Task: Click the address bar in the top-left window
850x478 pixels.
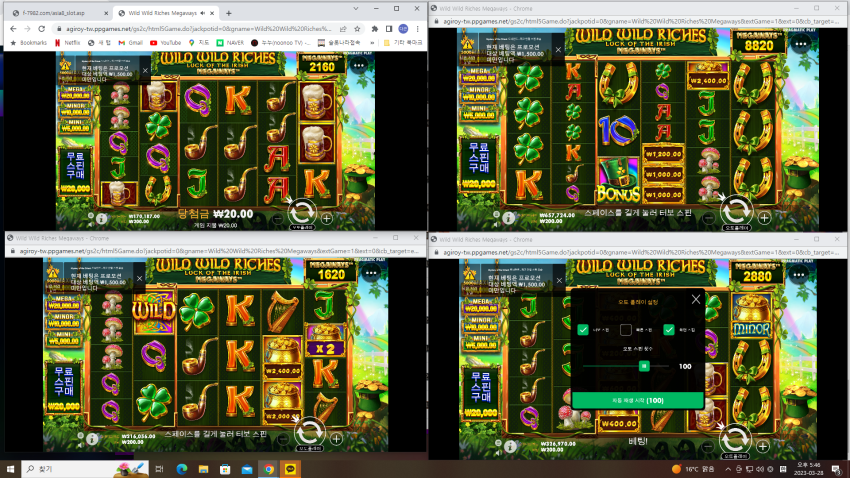Action: tap(198, 29)
